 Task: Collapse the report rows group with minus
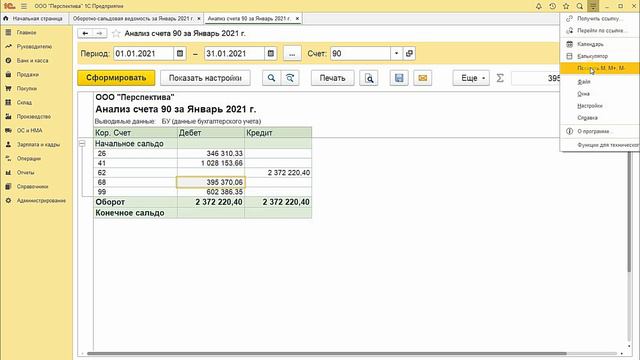coord(82,144)
